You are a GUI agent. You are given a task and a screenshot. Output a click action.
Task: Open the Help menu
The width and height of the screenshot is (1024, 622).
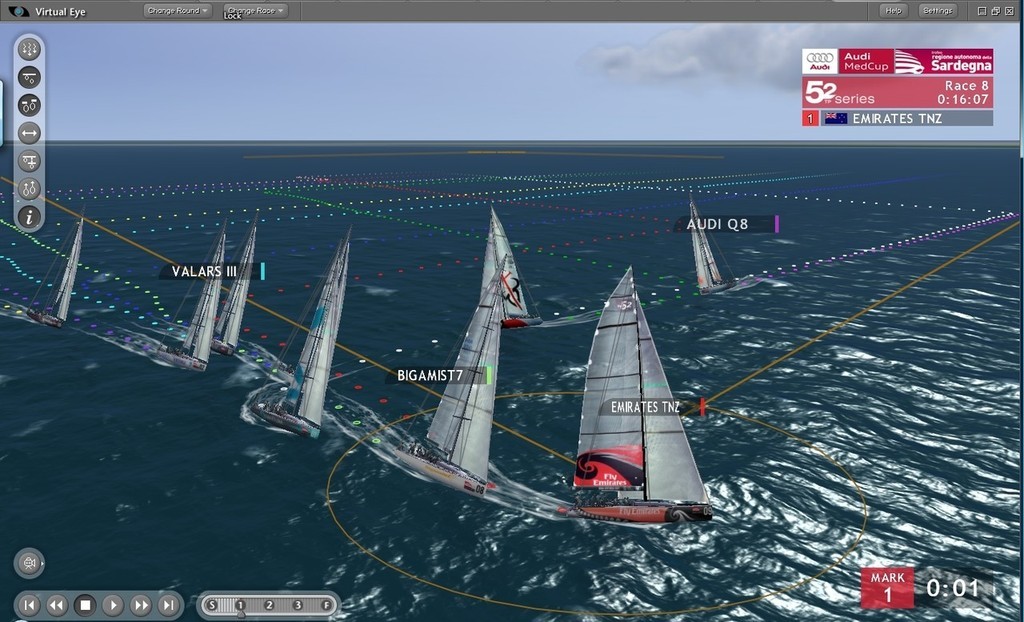[x=893, y=10]
